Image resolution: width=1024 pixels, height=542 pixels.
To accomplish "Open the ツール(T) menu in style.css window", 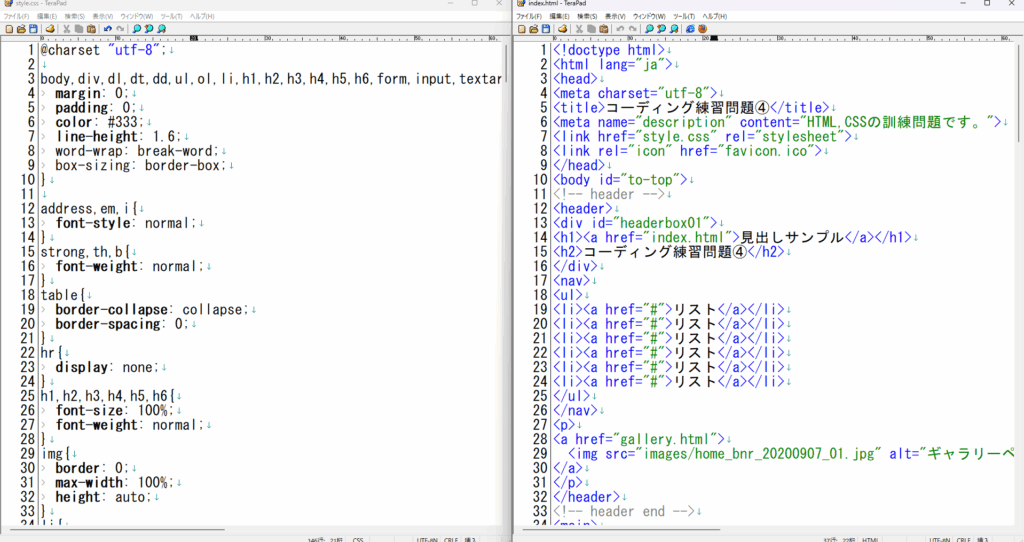I will click(172, 17).
